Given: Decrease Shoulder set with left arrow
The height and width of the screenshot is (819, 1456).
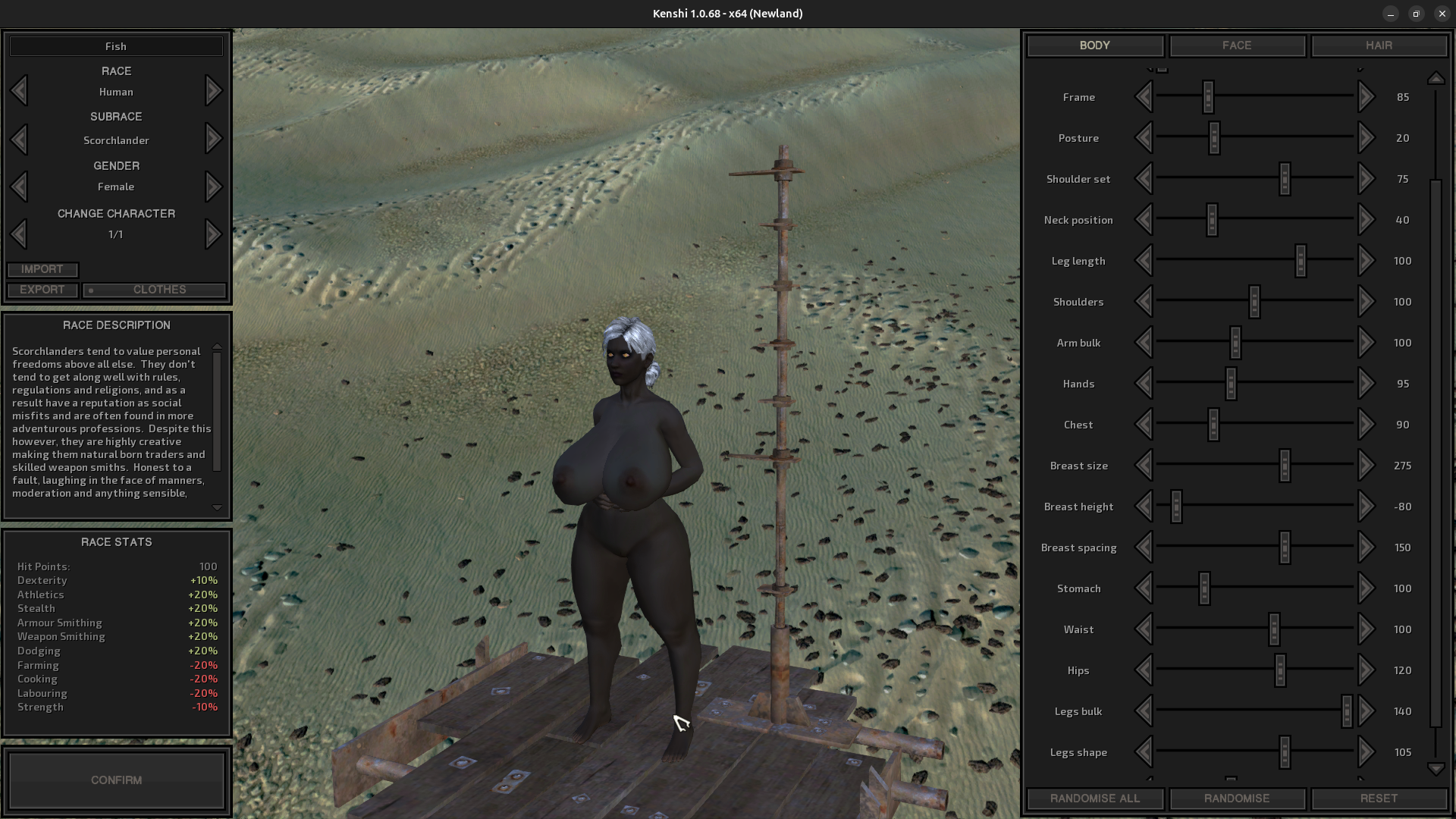Looking at the screenshot, I should 1144,179.
